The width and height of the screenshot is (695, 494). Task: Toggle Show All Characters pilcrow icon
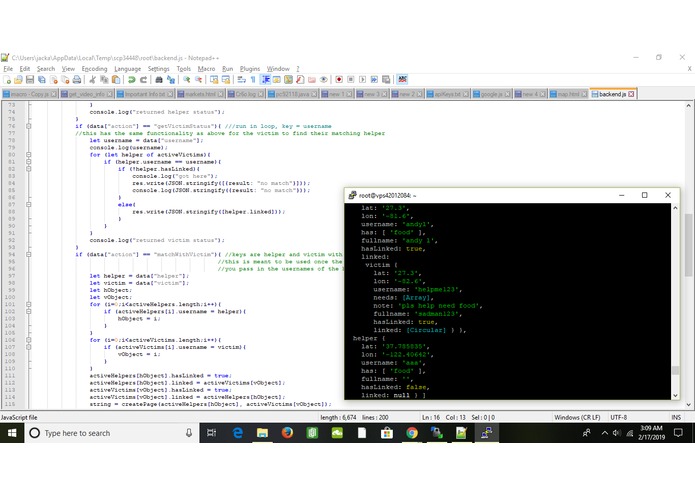pos(253,80)
